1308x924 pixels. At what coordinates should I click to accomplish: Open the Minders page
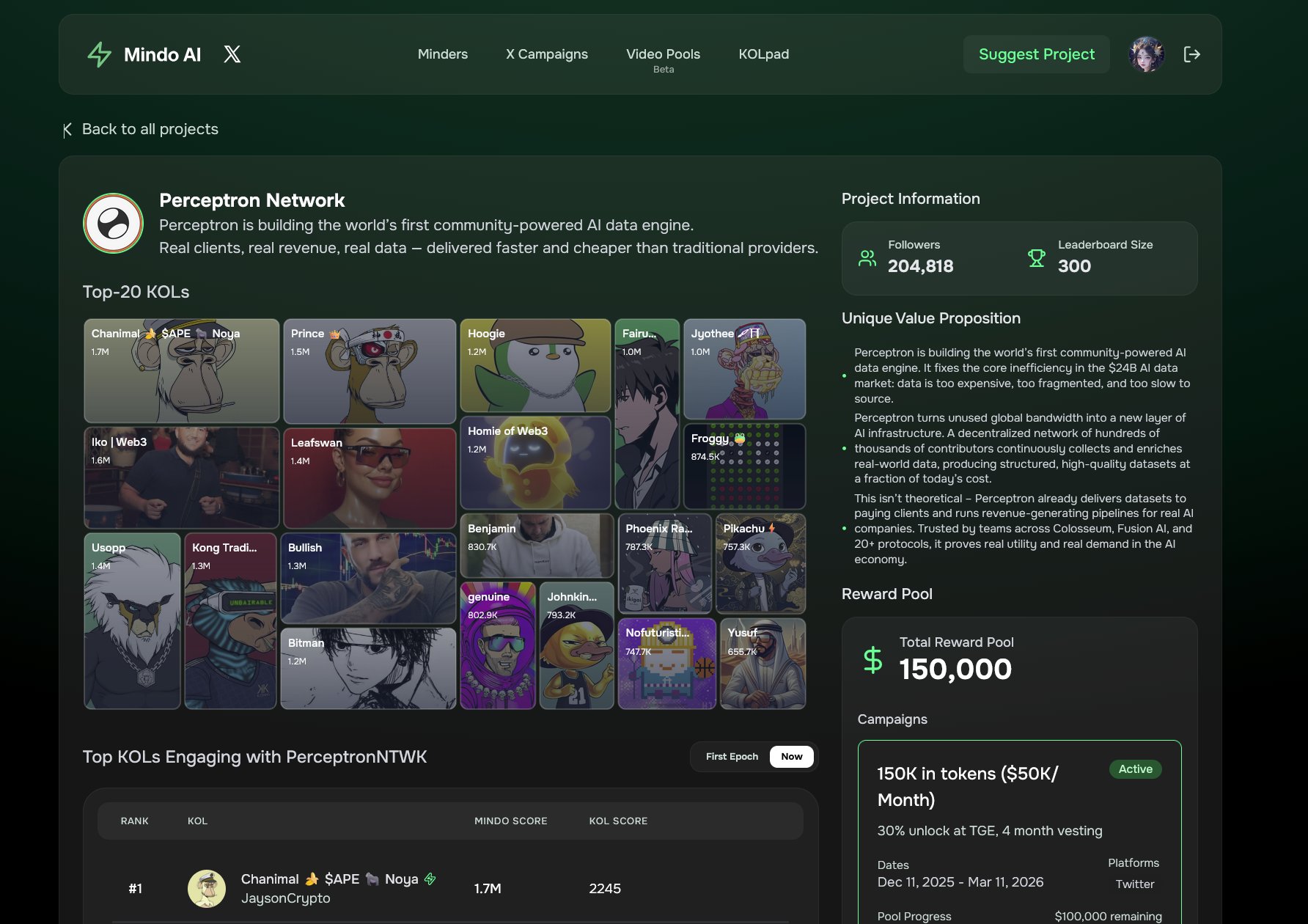point(443,54)
